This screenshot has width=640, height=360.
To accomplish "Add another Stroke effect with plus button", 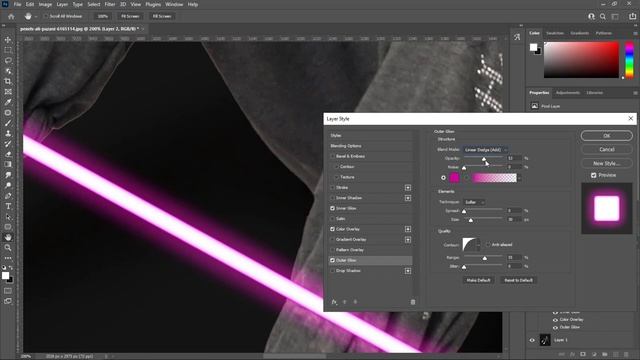I will [x=408, y=187].
